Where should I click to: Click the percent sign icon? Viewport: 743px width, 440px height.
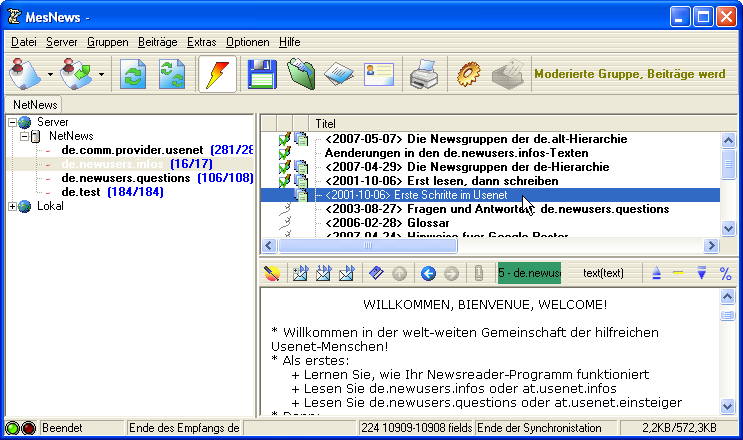click(726, 272)
